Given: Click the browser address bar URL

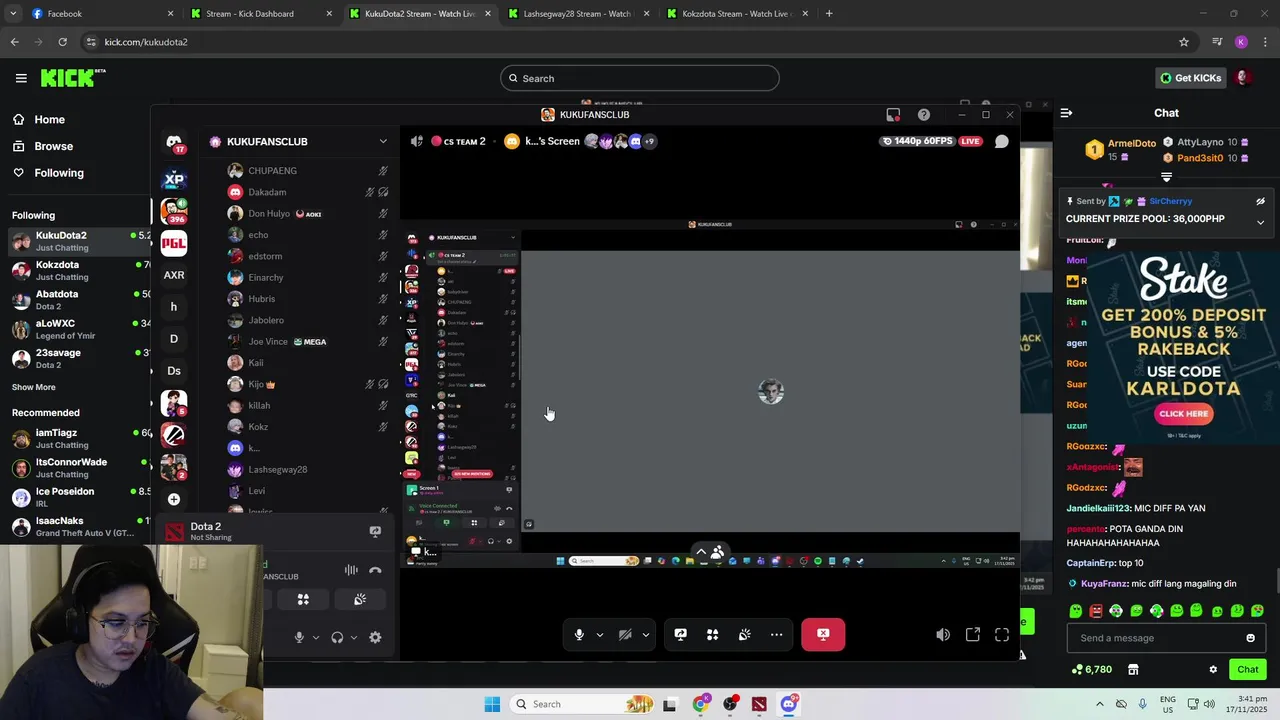Looking at the screenshot, I should tap(146, 42).
